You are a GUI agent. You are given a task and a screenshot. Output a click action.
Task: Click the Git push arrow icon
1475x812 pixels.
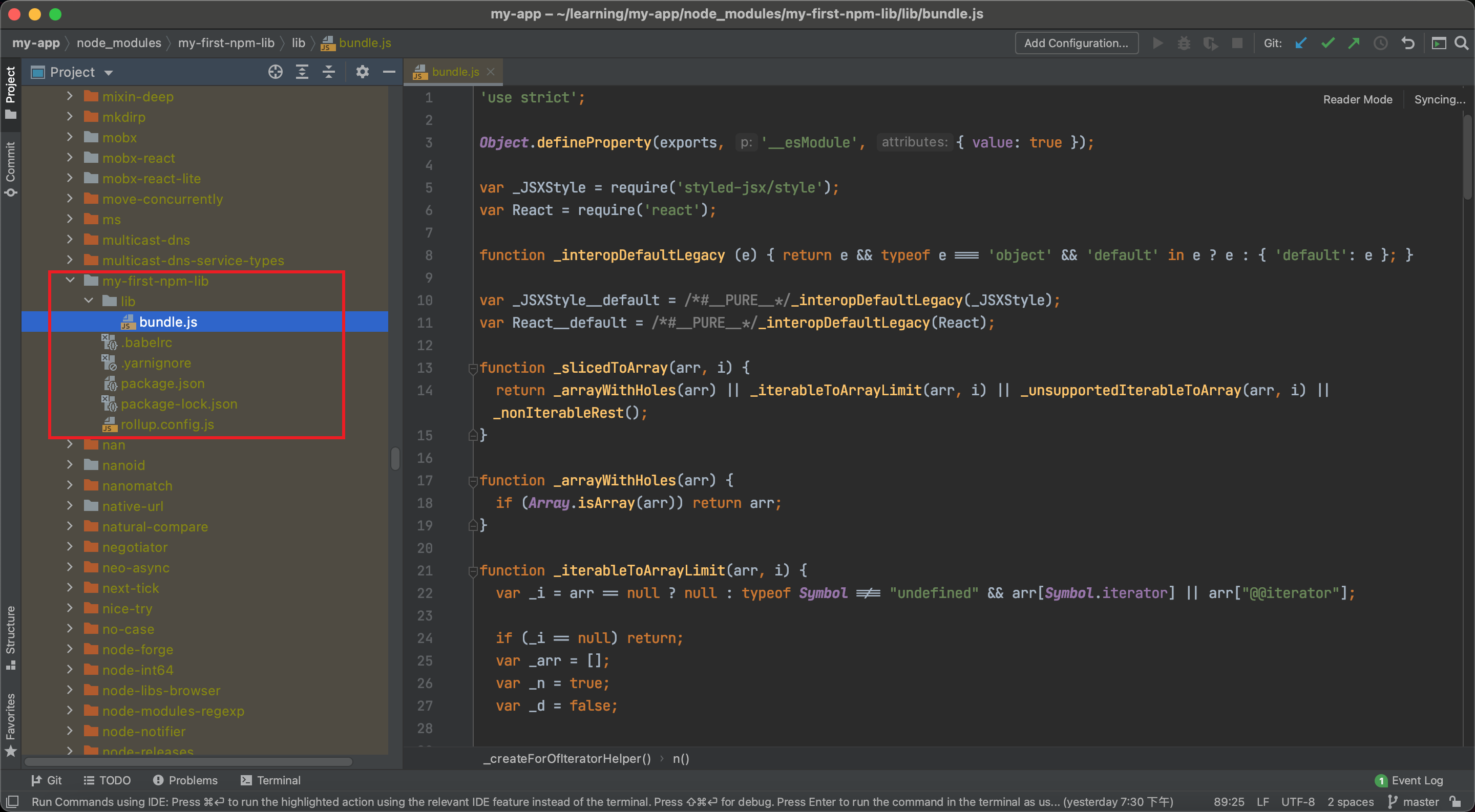pyautogui.click(x=1354, y=43)
